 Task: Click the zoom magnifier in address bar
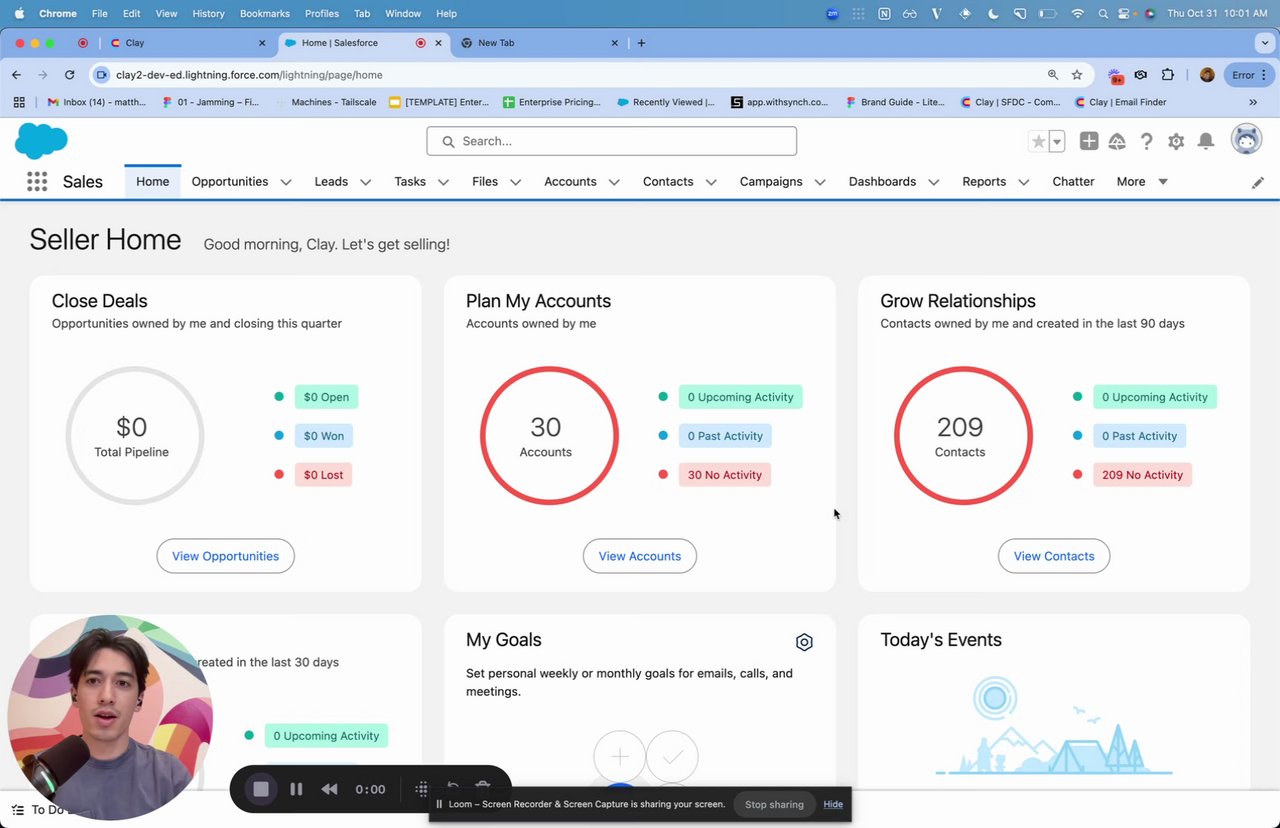point(1053,75)
